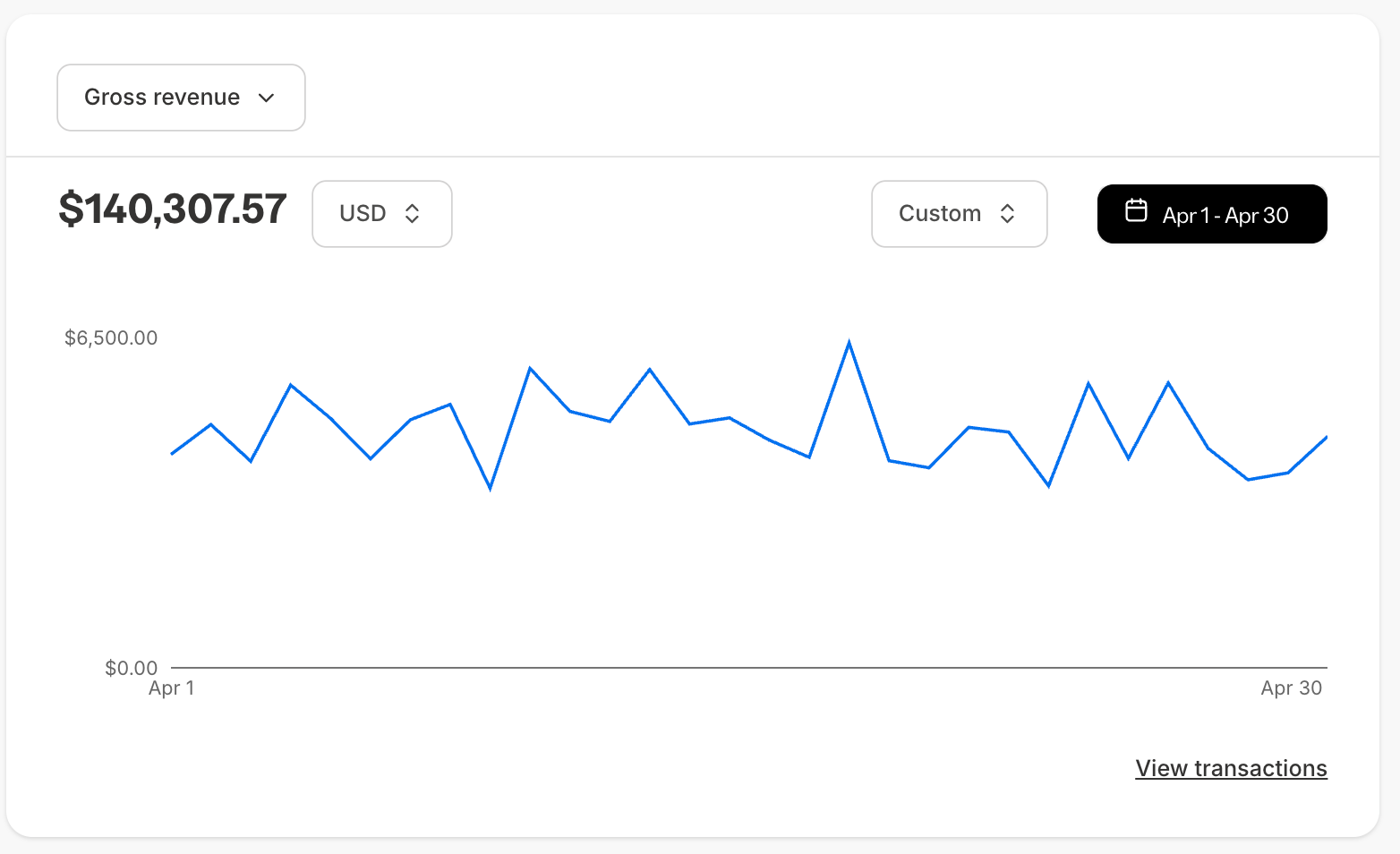Click the "Apr 1 - Apr 30" text in the black button

[1225, 215]
